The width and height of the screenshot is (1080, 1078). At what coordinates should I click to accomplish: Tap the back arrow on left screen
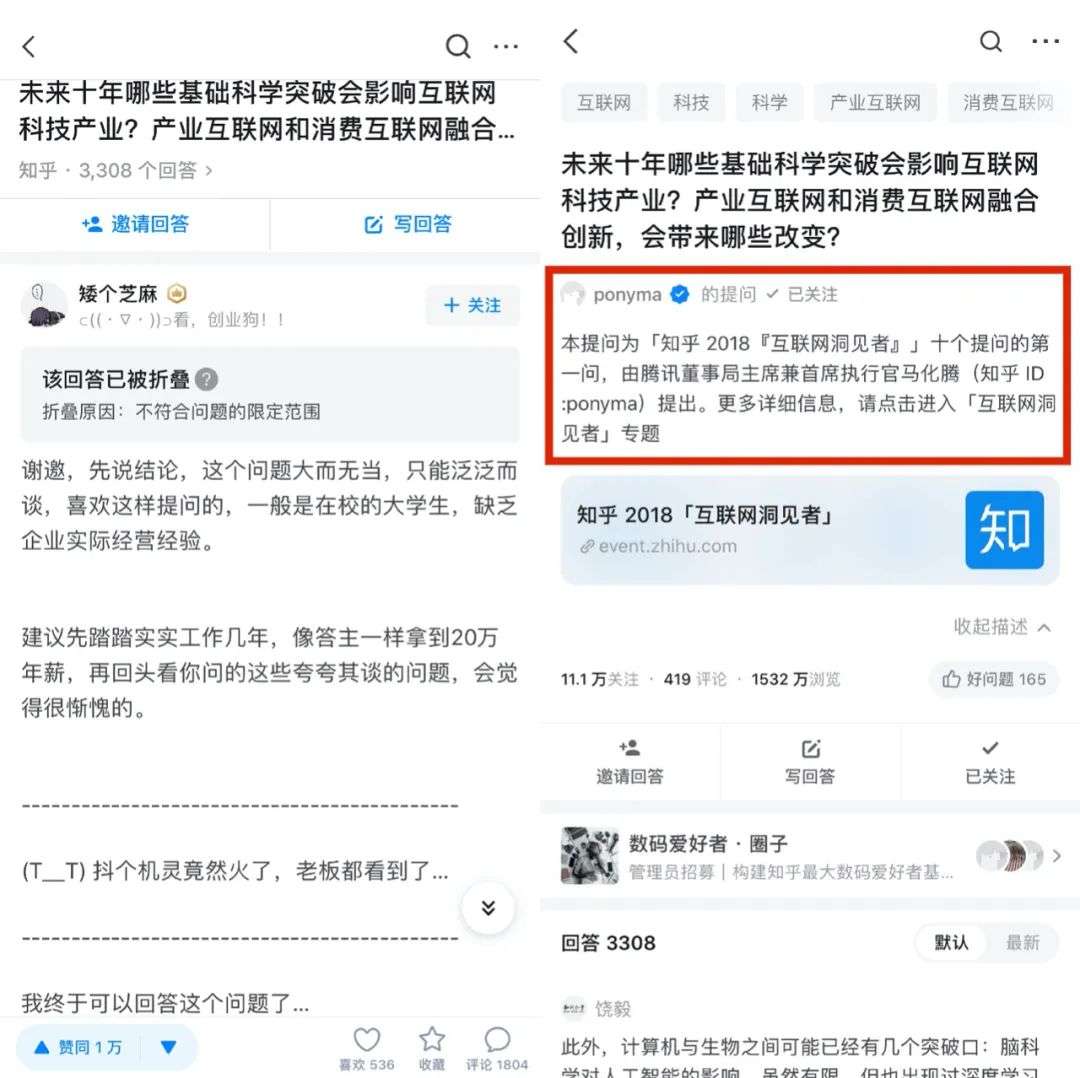(28, 47)
